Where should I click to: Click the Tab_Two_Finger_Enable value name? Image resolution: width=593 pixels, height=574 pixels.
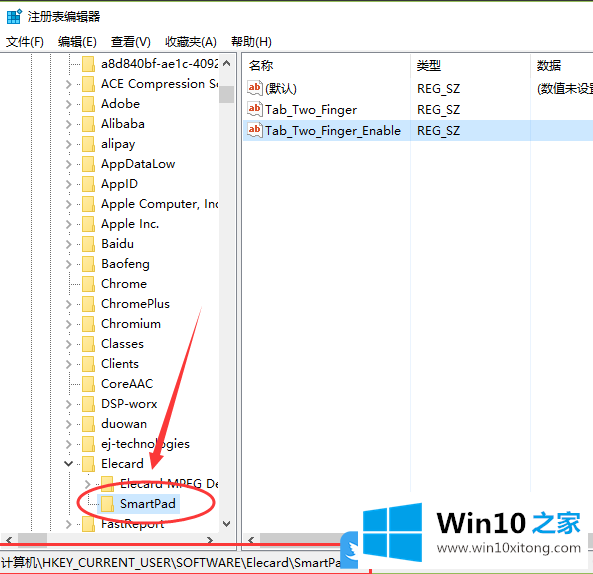pos(333,131)
